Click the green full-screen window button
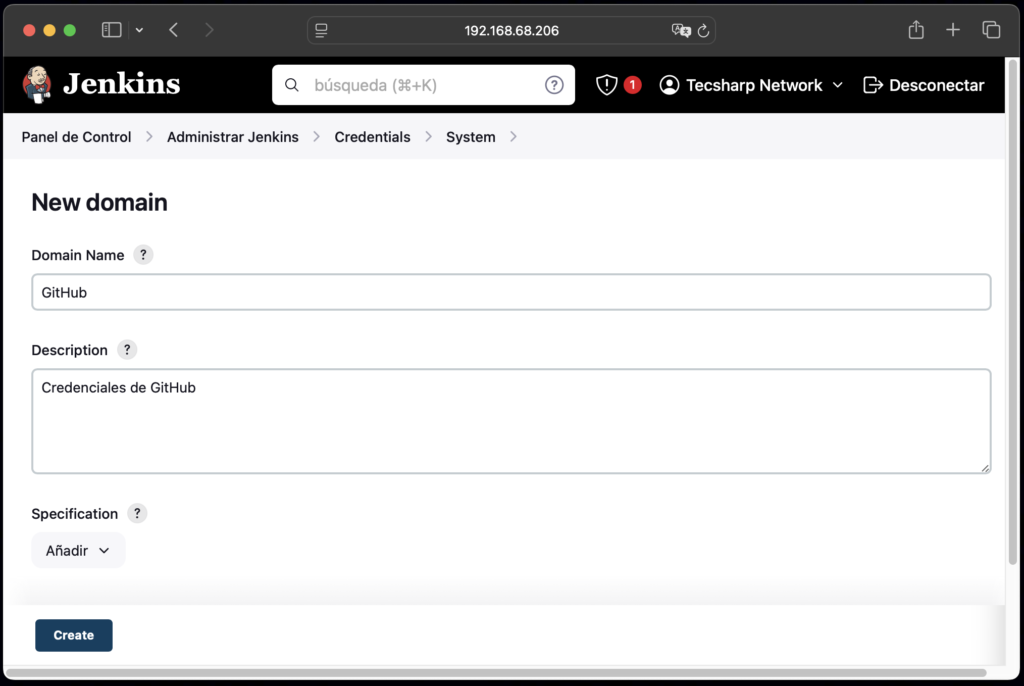 tap(70, 30)
